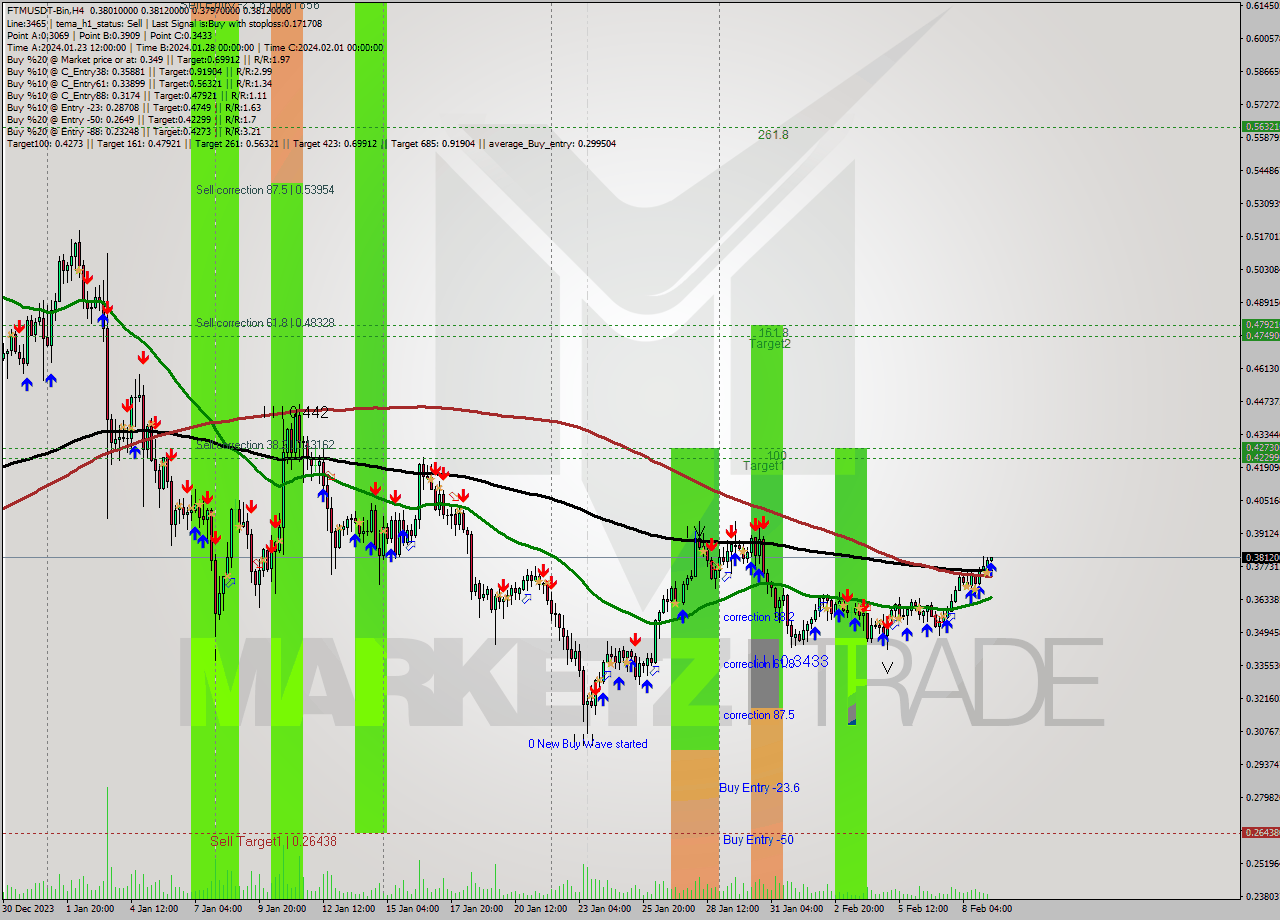
Task: Click the 0.6145 price axis value
Action: point(1262,6)
